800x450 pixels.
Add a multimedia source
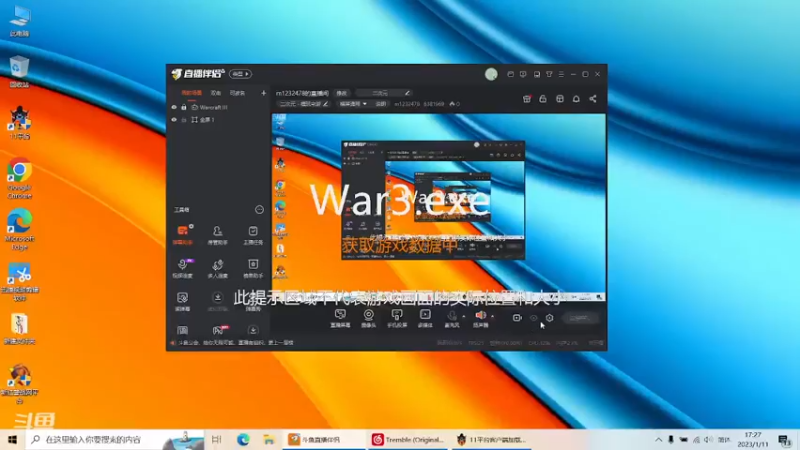click(x=425, y=318)
